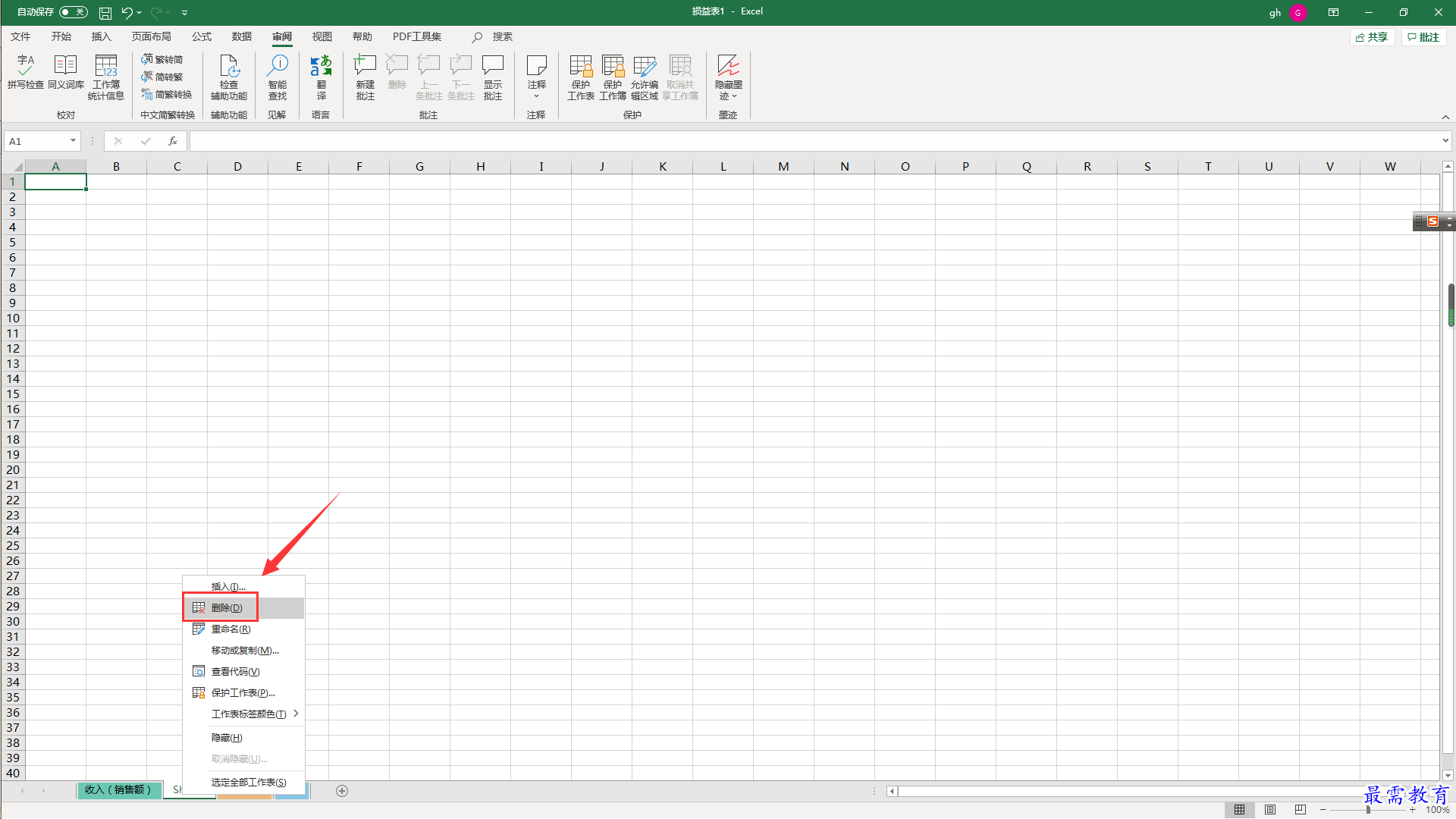
Task: Open Smart Lookup (智能查找)
Action: coord(278,77)
